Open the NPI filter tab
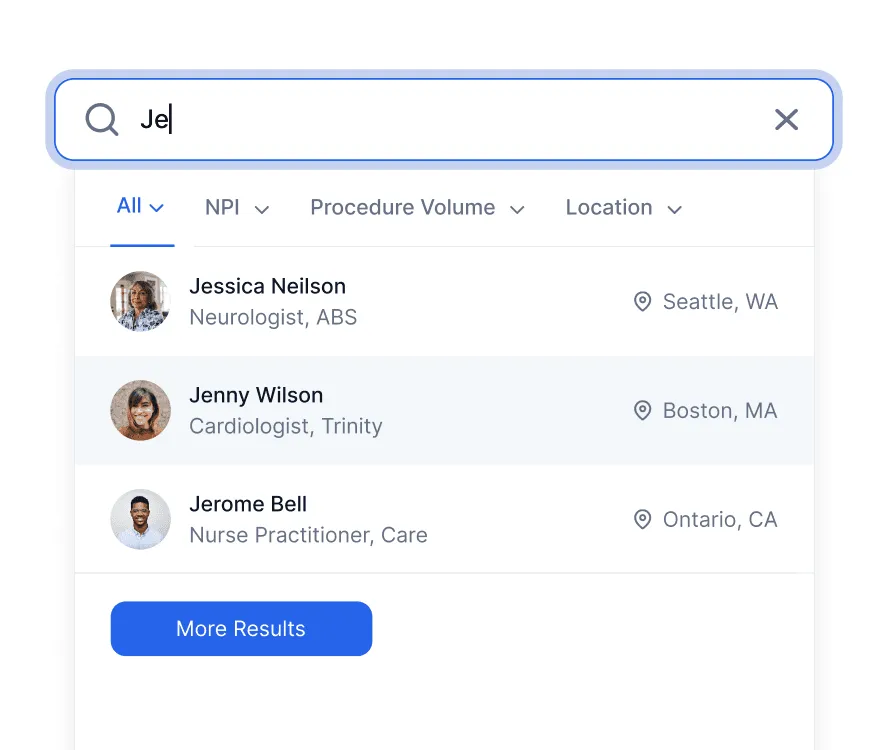The width and height of the screenshot is (890, 750). [x=237, y=208]
